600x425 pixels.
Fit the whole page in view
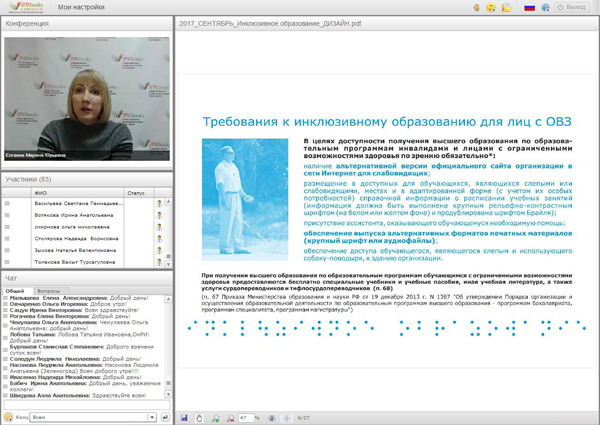point(286,418)
